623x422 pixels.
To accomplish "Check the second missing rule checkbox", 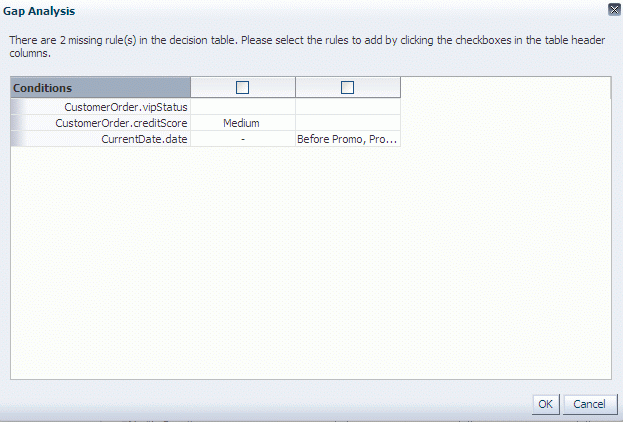I will [347, 87].
